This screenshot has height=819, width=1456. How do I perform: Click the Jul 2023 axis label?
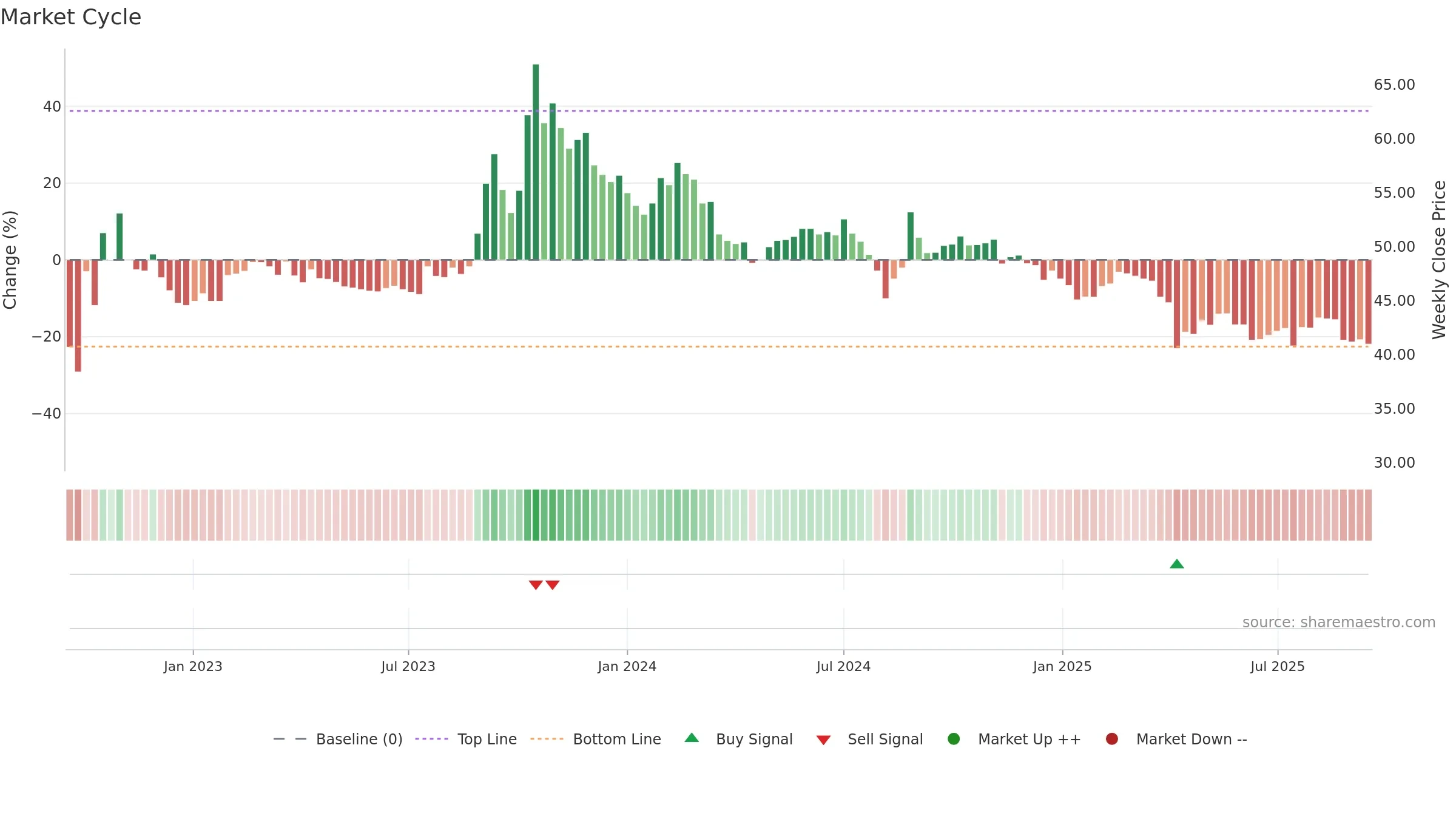(x=408, y=666)
